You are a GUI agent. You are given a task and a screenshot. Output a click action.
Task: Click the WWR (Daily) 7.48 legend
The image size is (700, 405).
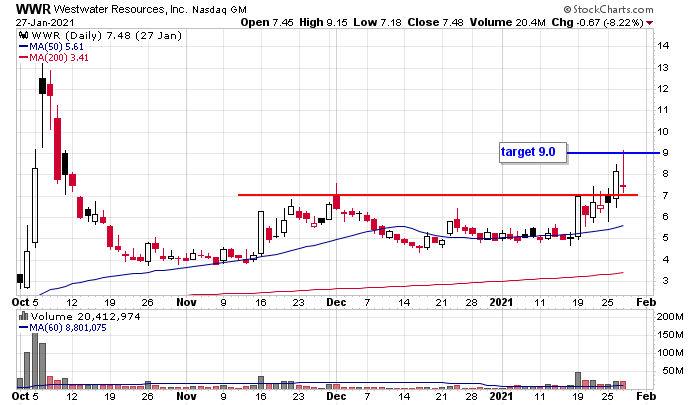(106, 36)
